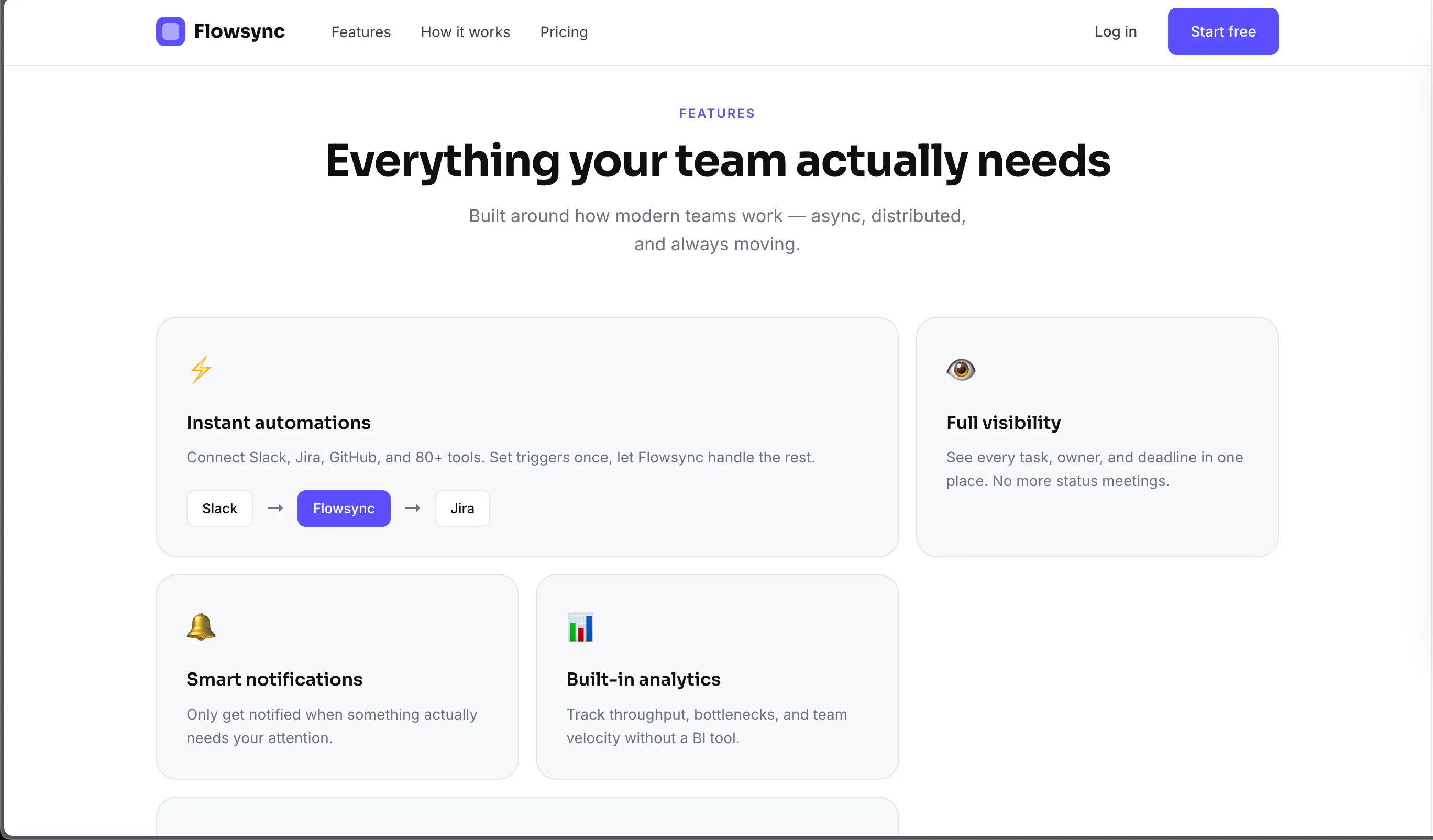Click the purple Flowsync chip
This screenshot has width=1433, height=840.
[344, 508]
